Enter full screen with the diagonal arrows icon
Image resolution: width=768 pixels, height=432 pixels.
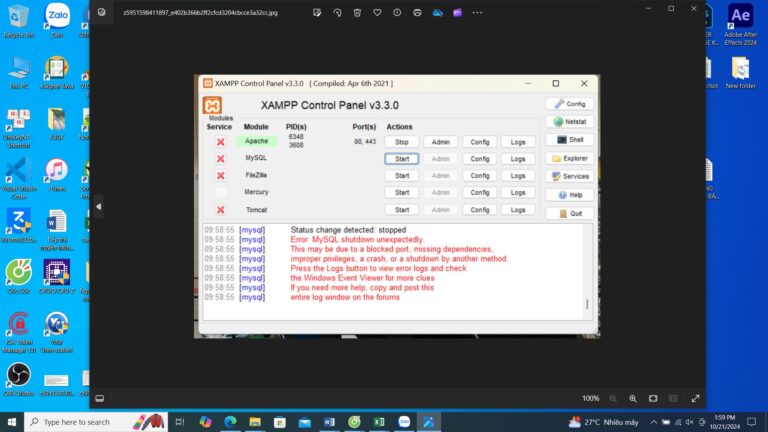[695, 399]
